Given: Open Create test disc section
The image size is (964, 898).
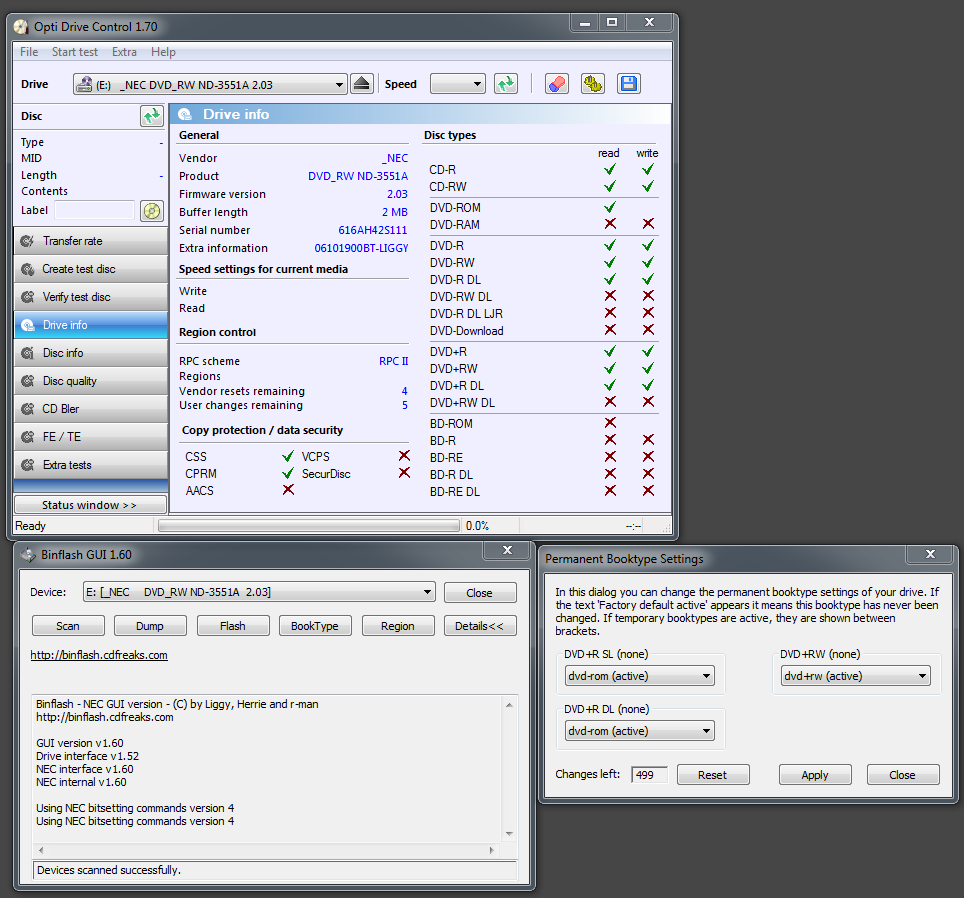Looking at the screenshot, I should click(x=90, y=269).
